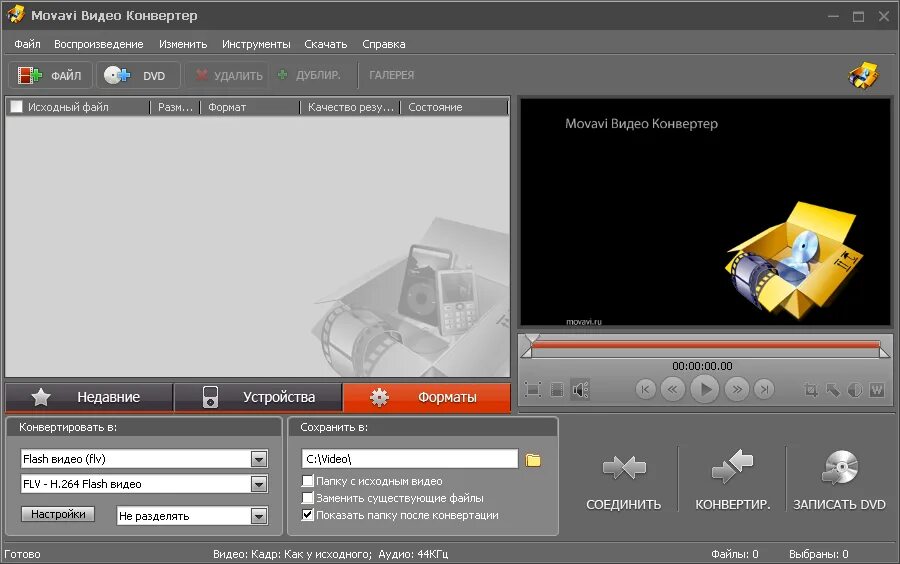The width and height of the screenshot is (900, 564).
Task: Click the Удалить (delete) toolbar button
Action: 228,75
